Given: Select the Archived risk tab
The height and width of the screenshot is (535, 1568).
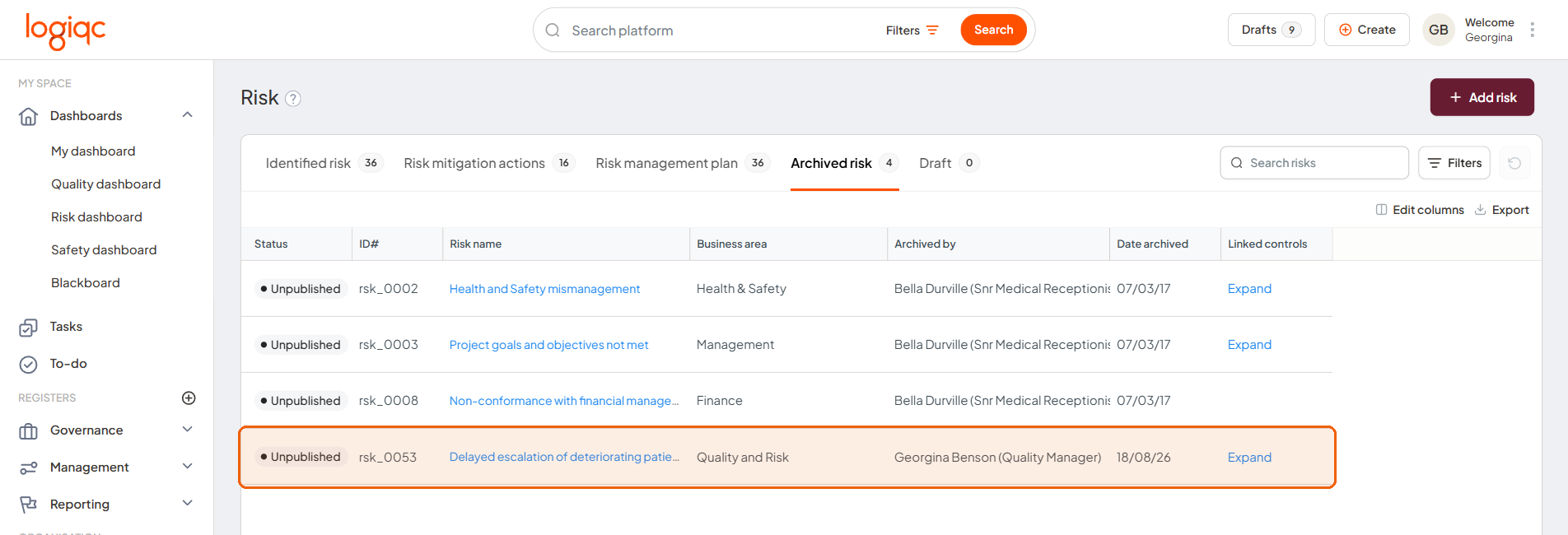Looking at the screenshot, I should pos(844,163).
